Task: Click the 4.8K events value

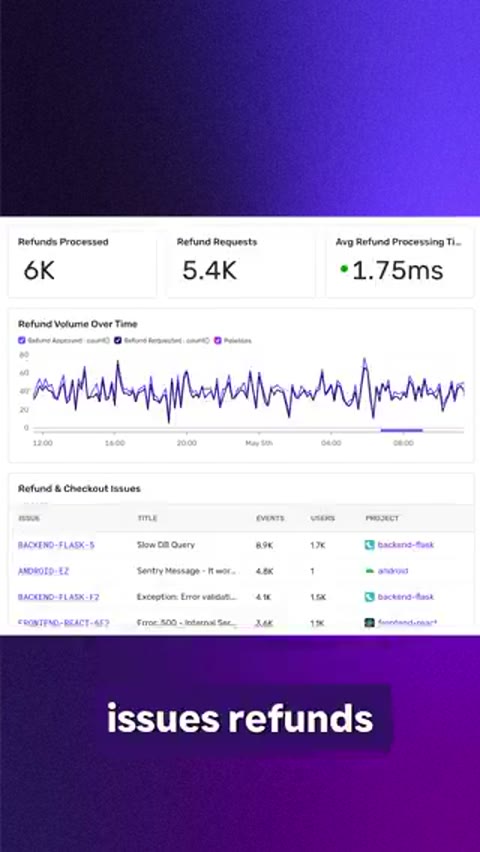Action: point(265,571)
